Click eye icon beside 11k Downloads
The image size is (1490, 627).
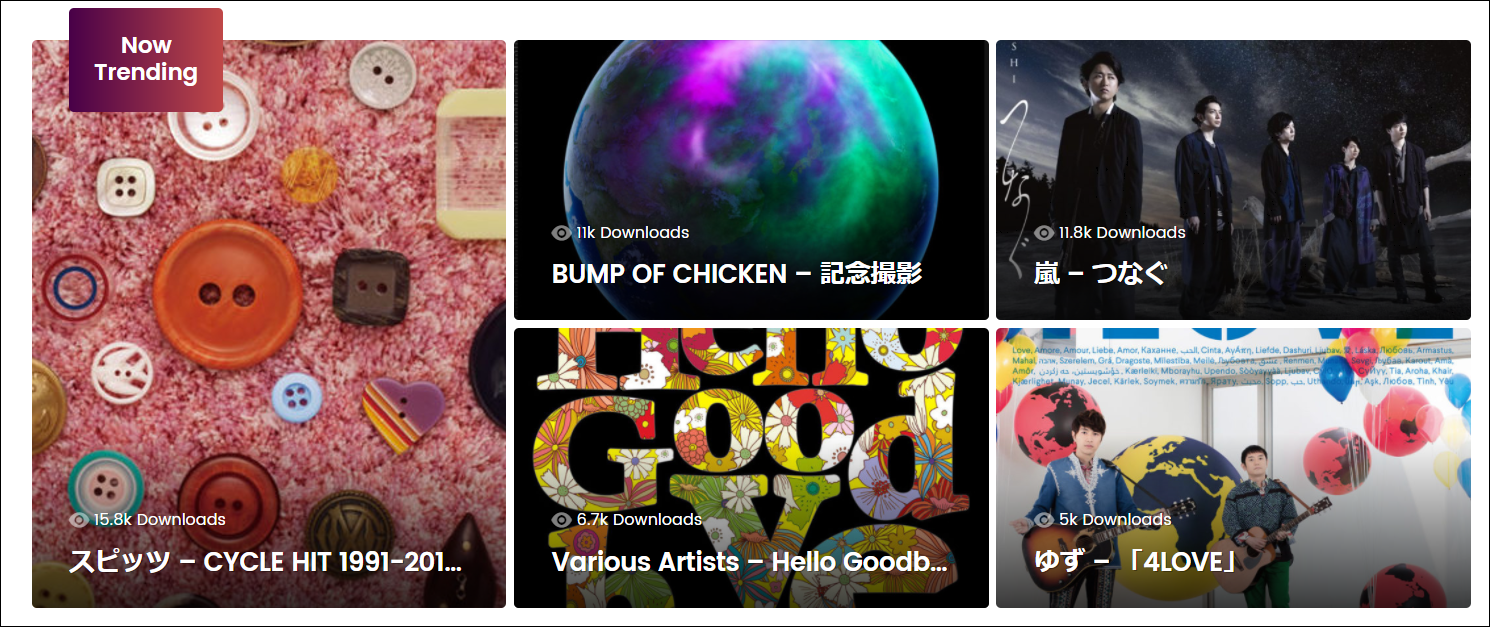tap(561, 233)
